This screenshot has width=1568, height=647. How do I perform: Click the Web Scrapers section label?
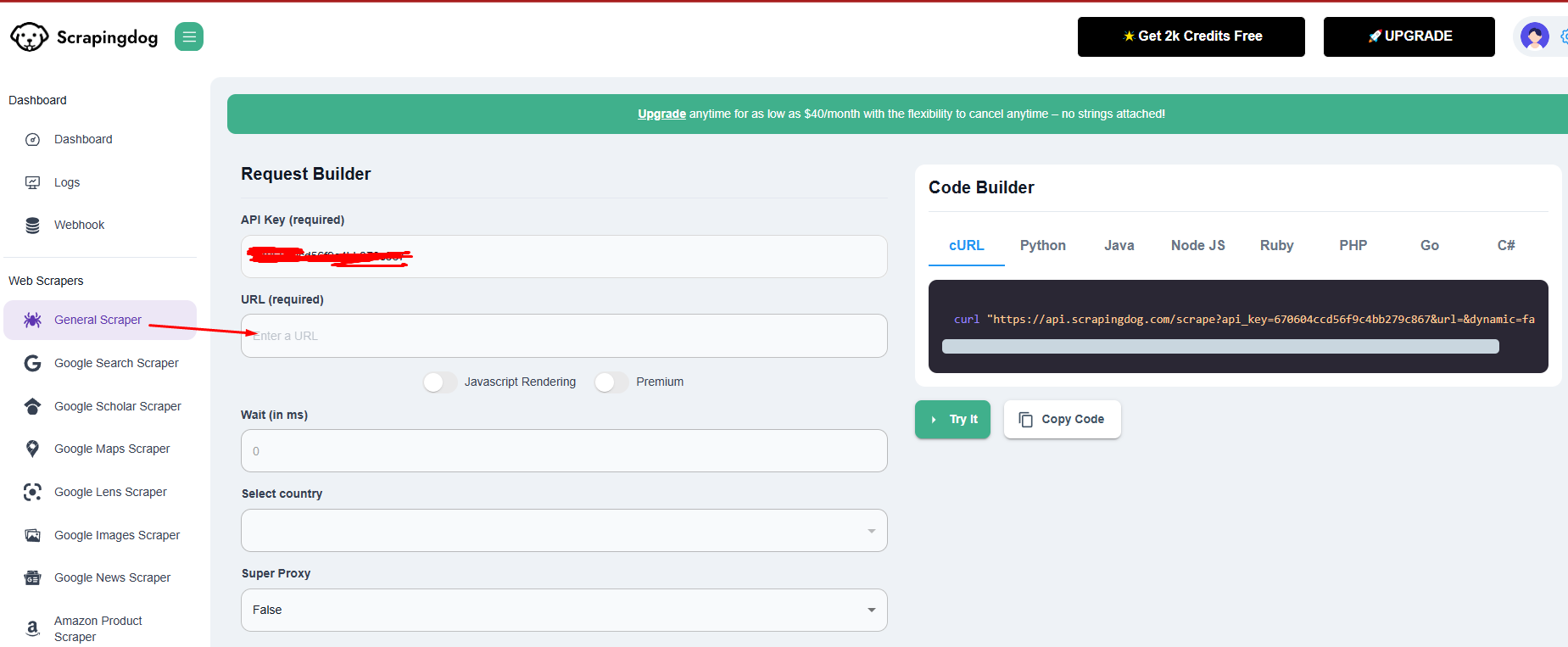(x=46, y=281)
